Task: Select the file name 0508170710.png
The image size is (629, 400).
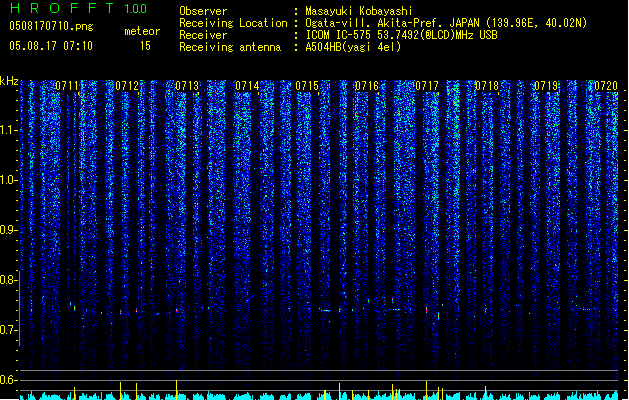Action: coord(51,26)
